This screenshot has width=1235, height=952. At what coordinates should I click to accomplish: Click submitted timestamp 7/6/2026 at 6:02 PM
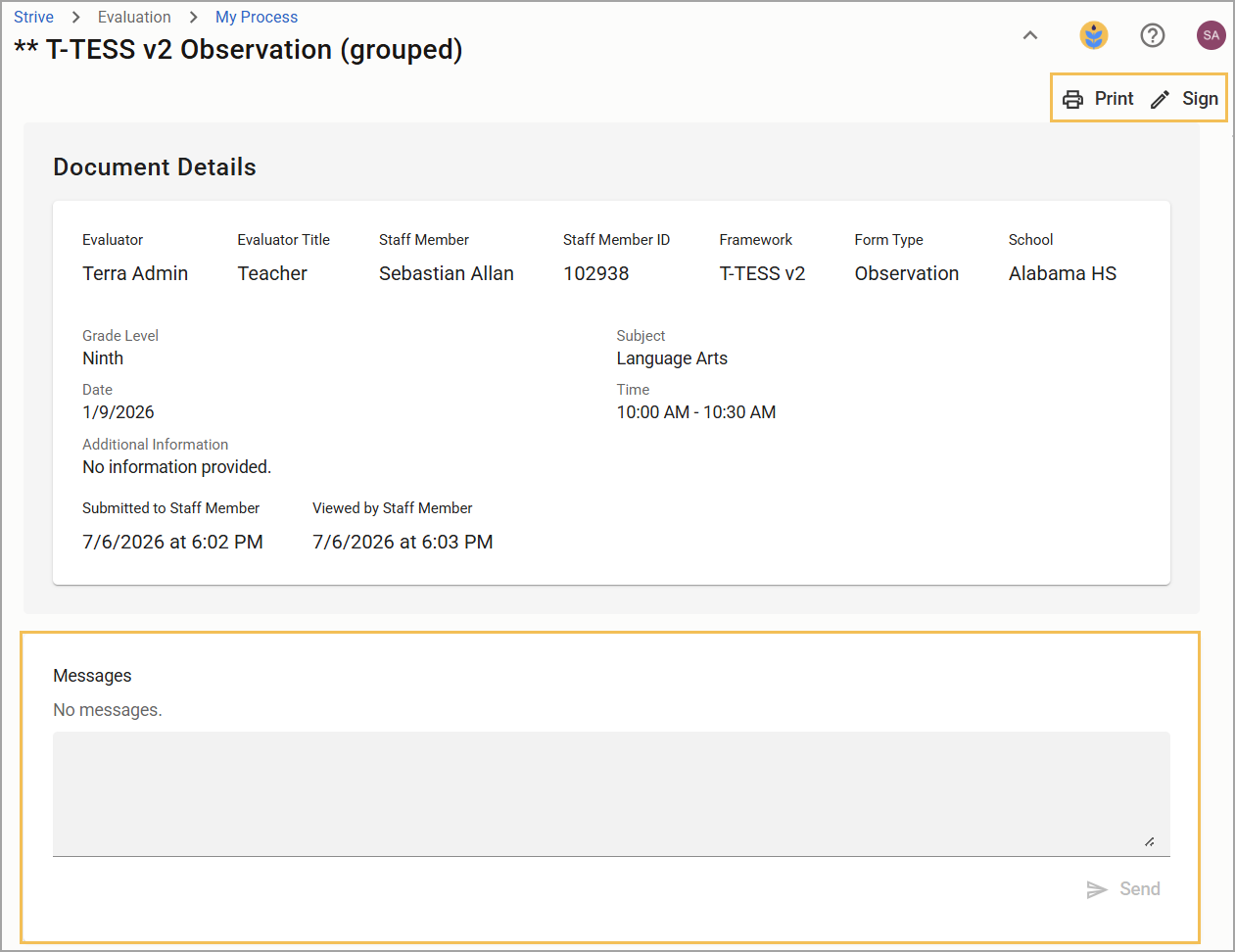click(x=172, y=542)
